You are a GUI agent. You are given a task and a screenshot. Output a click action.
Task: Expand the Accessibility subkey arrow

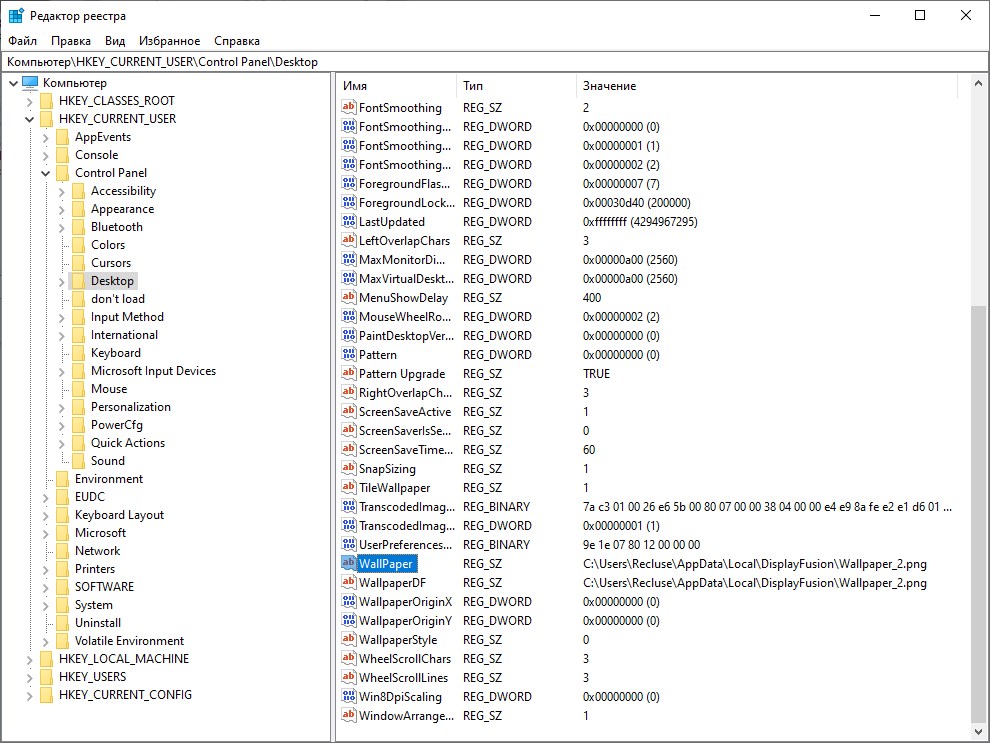[x=62, y=191]
